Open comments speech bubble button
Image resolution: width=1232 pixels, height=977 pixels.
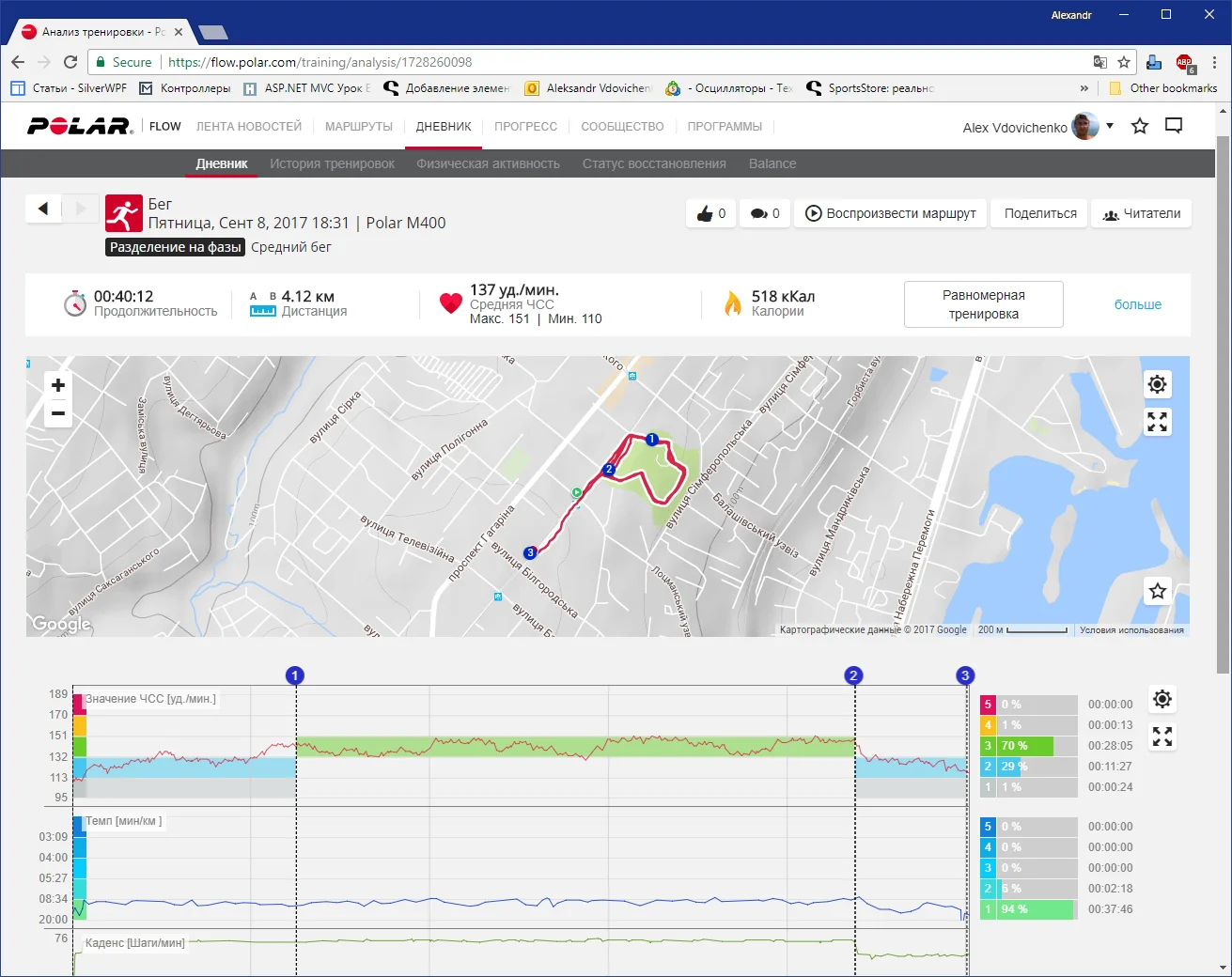(765, 213)
